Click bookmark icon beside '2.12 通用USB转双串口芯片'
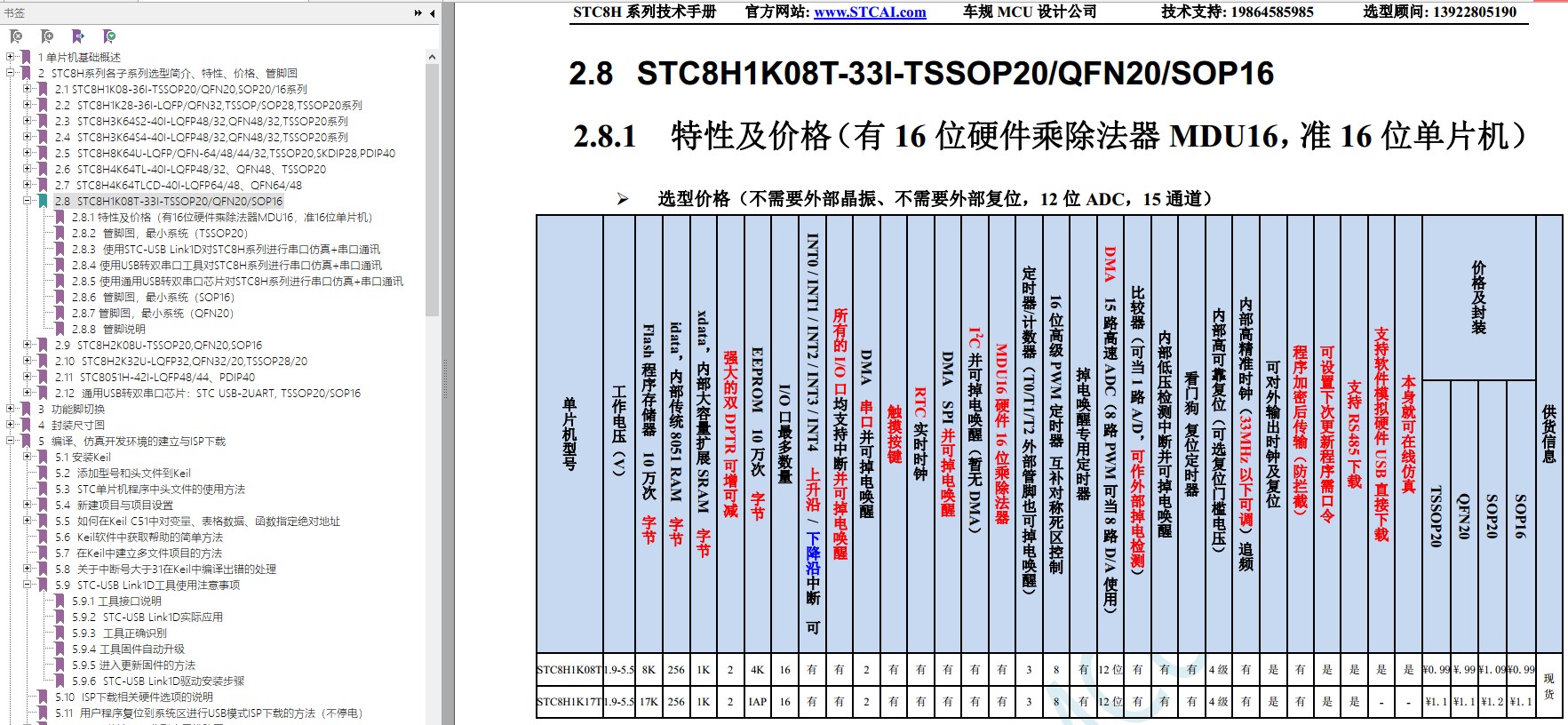This screenshot has width=1568, height=725. (x=44, y=393)
